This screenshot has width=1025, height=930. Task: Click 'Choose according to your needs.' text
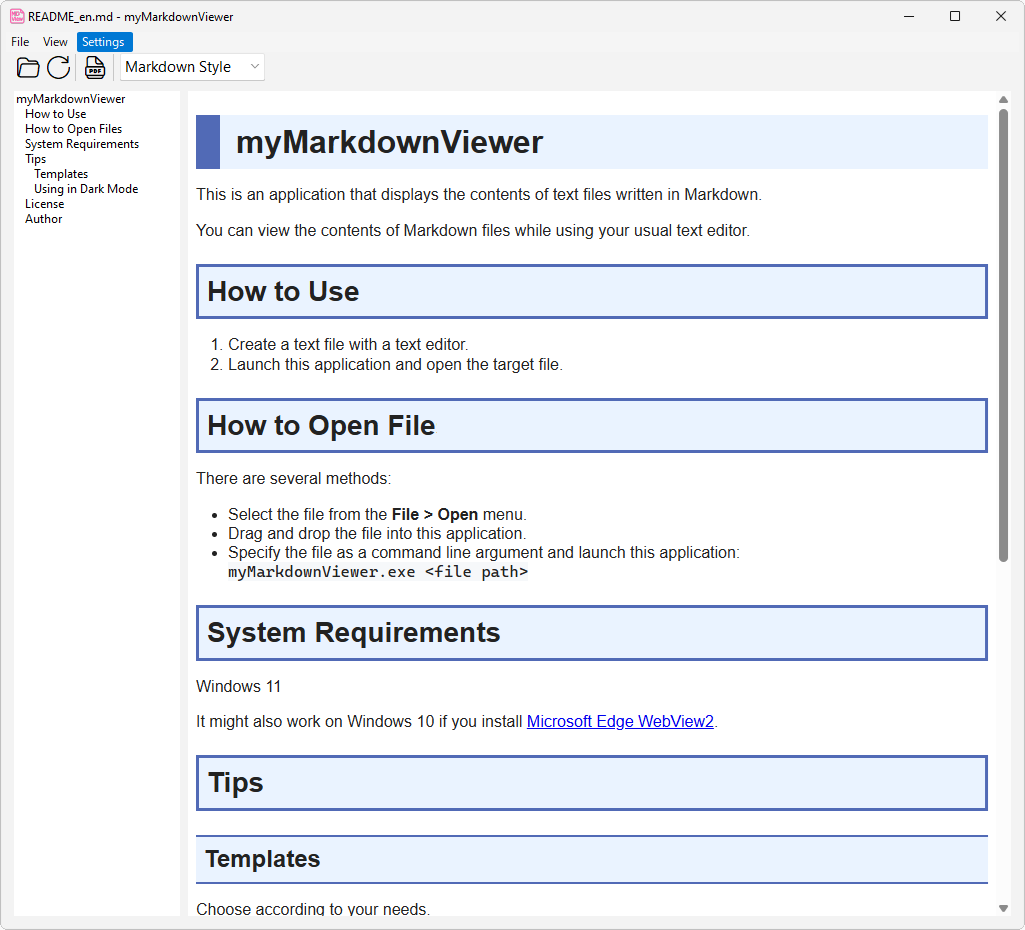point(313,908)
